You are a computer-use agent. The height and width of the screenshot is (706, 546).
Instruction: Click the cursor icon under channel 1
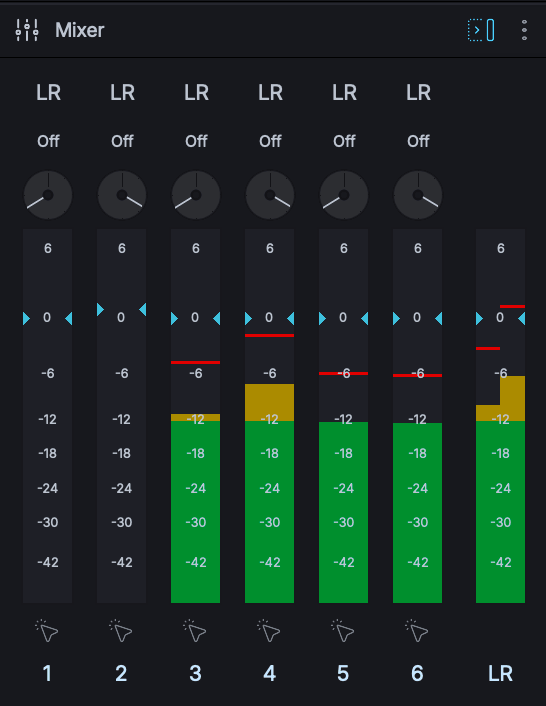click(47, 630)
